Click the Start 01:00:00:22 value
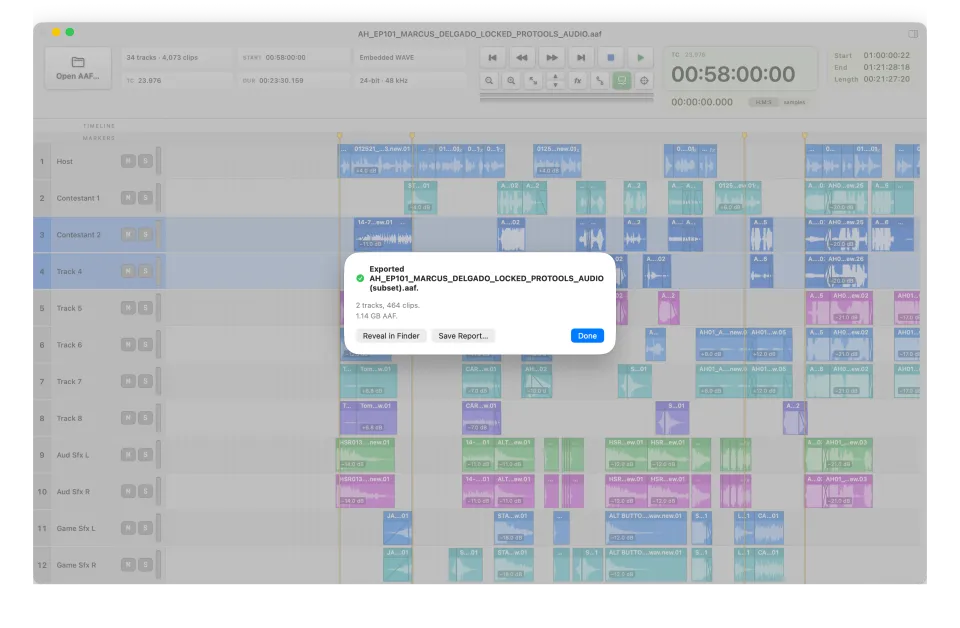Screen dimensions: 960x628 pyautogui.click(x=887, y=55)
